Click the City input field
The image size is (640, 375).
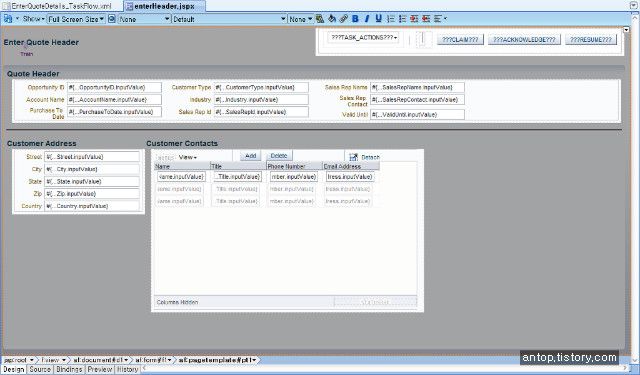pyautogui.click(x=92, y=169)
